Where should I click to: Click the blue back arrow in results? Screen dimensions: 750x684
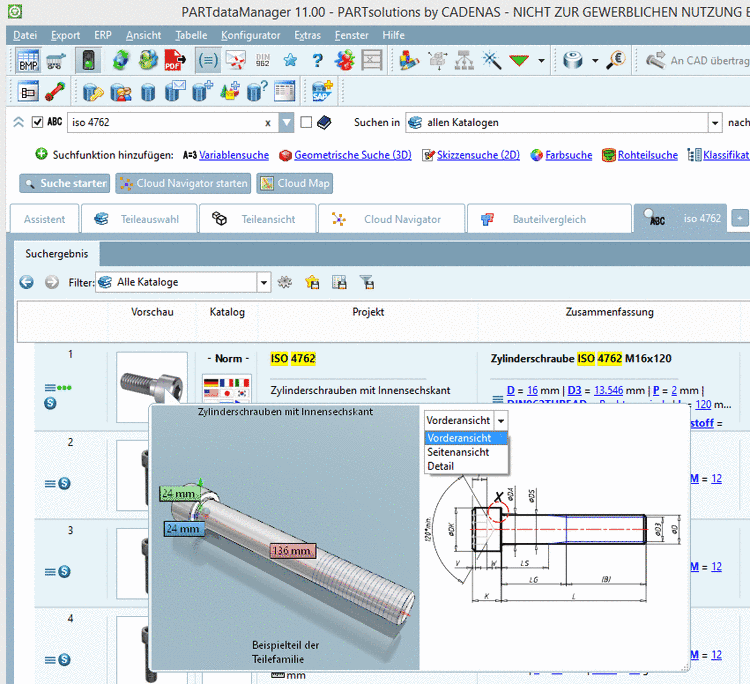(x=27, y=283)
